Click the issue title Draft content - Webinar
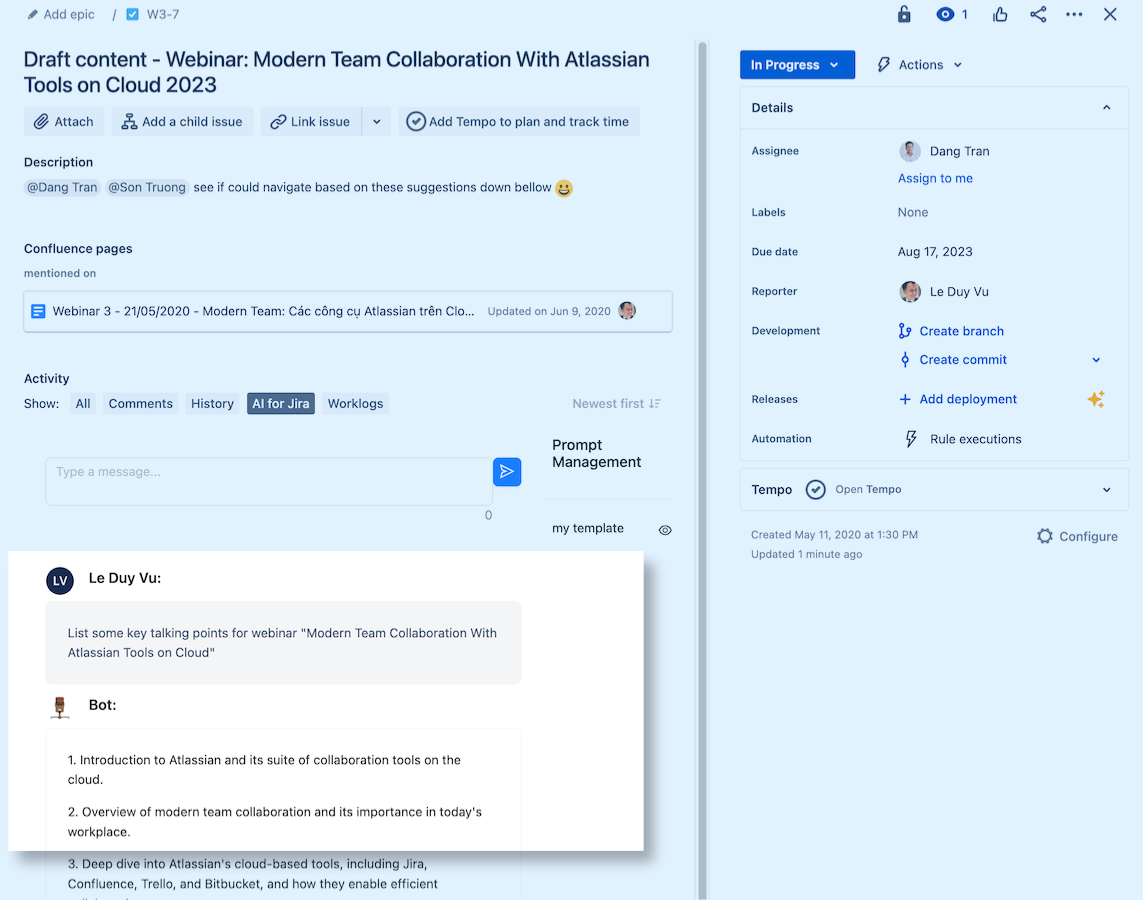The width and height of the screenshot is (1143, 900). coord(336,72)
